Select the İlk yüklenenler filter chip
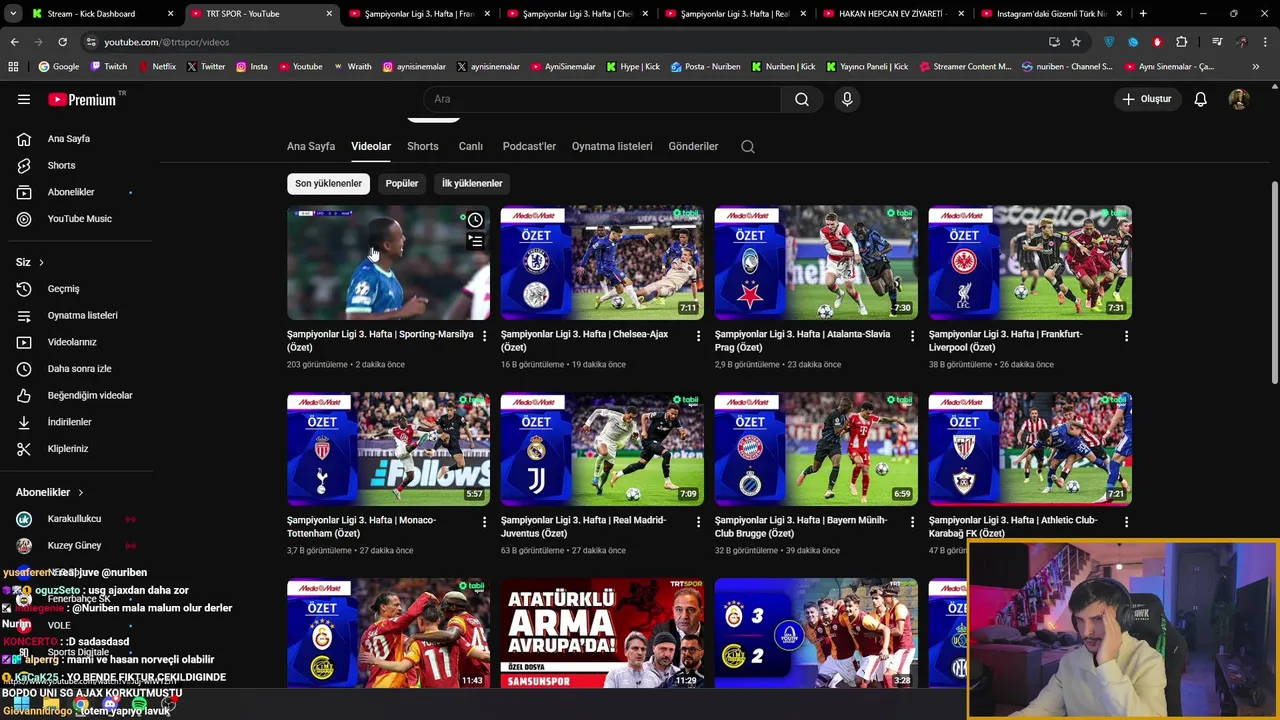The width and height of the screenshot is (1280, 720). [x=472, y=183]
